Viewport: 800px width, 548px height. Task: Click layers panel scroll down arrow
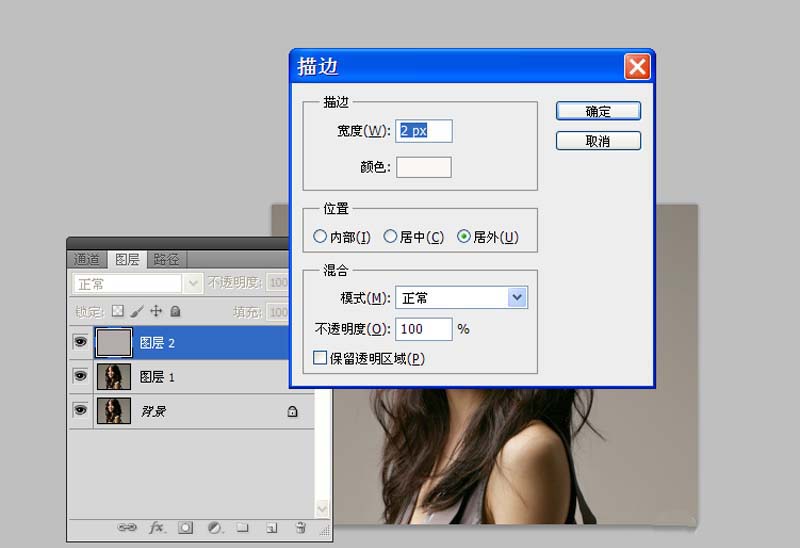(322, 508)
